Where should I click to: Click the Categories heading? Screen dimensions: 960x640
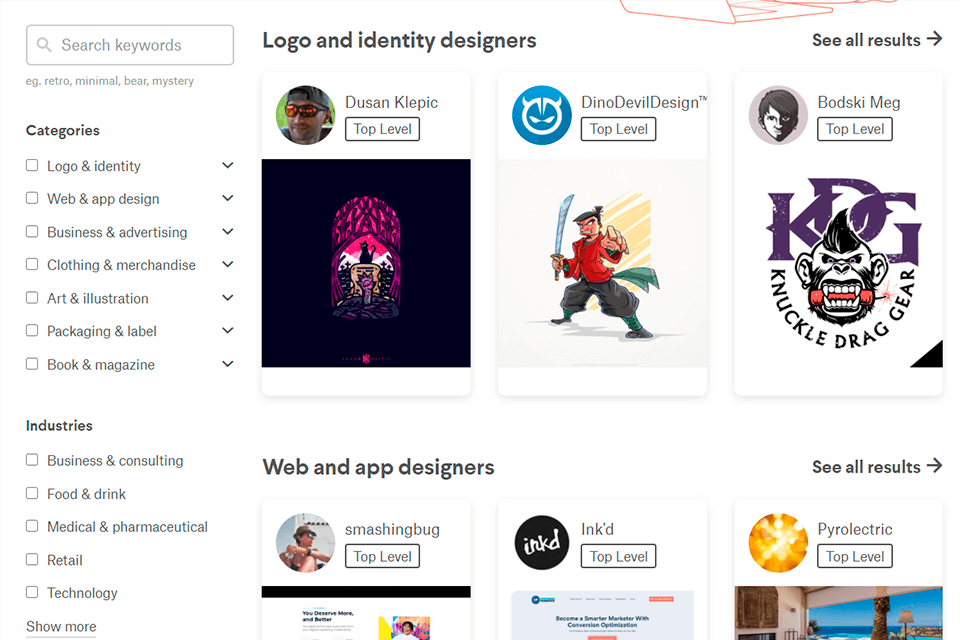62,130
